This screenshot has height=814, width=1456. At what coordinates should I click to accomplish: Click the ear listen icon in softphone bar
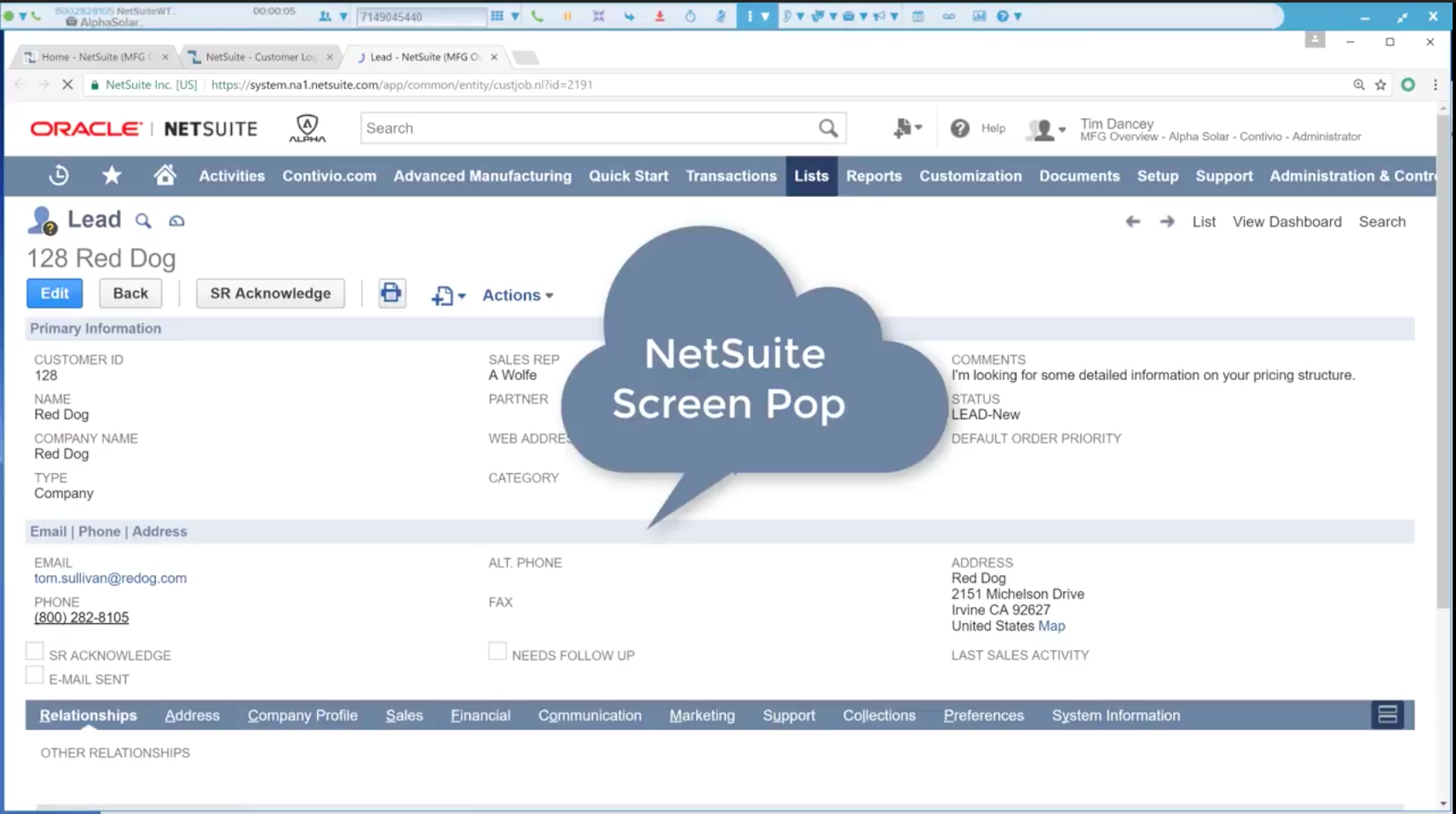[787, 16]
